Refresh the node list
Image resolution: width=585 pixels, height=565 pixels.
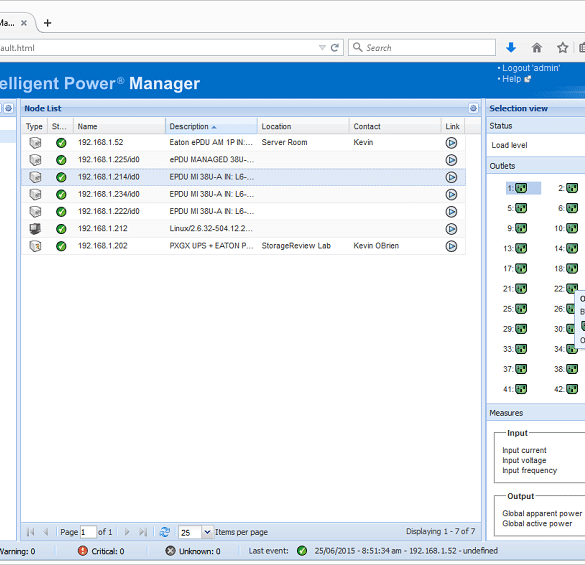(x=165, y=532)
